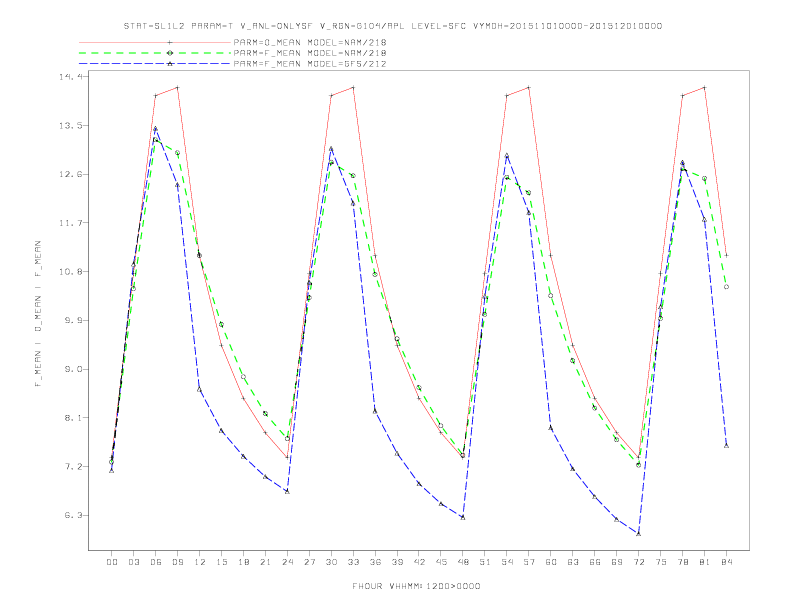Screen dimensions: 792x612
Task: Click y-axis tick value 10.8
Action: pyautogui.click(x=70, y=272)
